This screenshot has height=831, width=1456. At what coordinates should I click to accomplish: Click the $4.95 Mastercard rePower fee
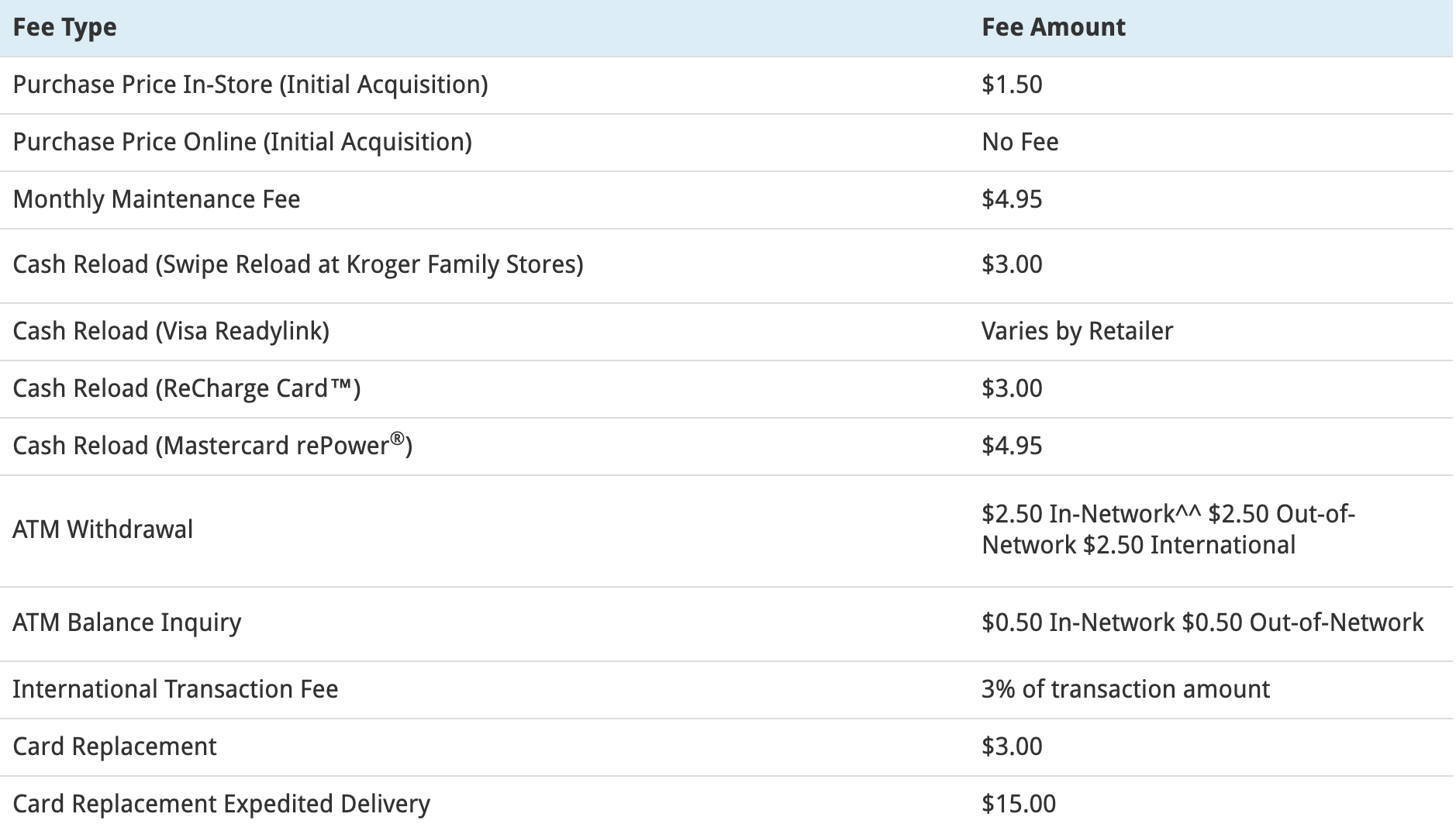(x=1012, y=446)
